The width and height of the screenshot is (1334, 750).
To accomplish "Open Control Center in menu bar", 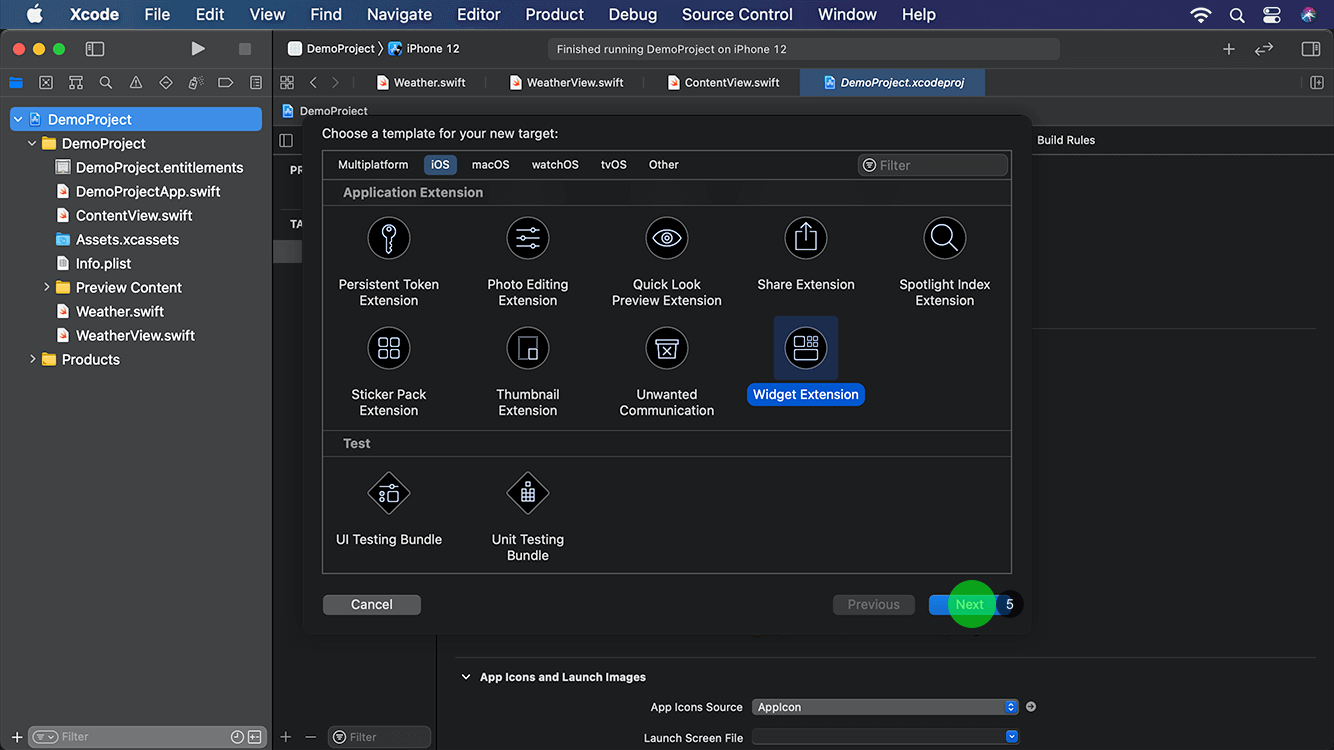I will coord(1272,14).
